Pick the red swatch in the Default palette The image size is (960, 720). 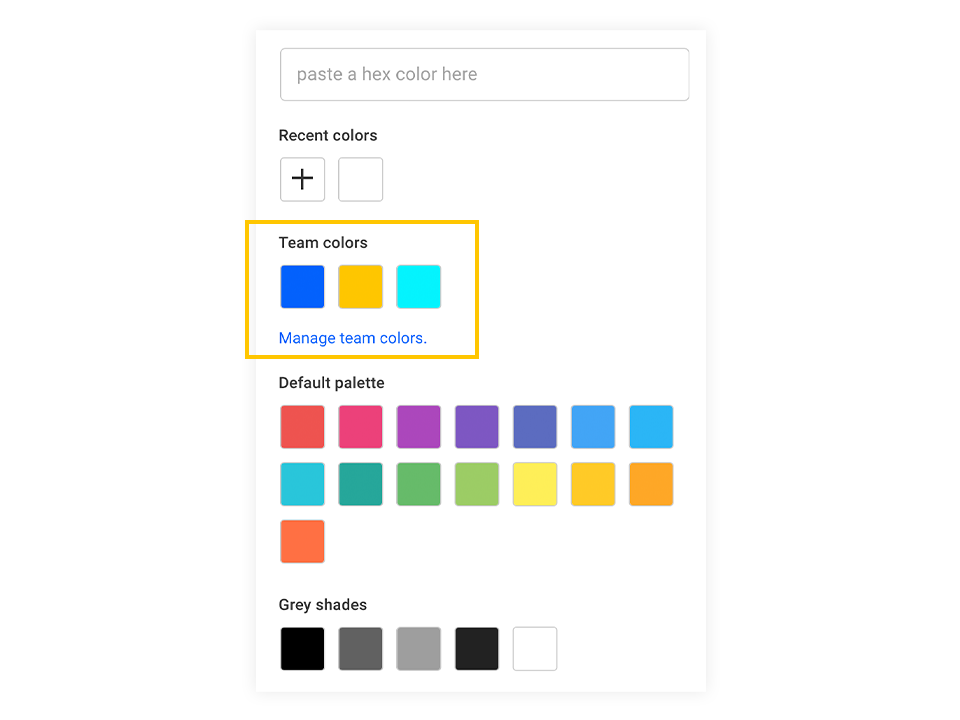(x=302, y=427)
